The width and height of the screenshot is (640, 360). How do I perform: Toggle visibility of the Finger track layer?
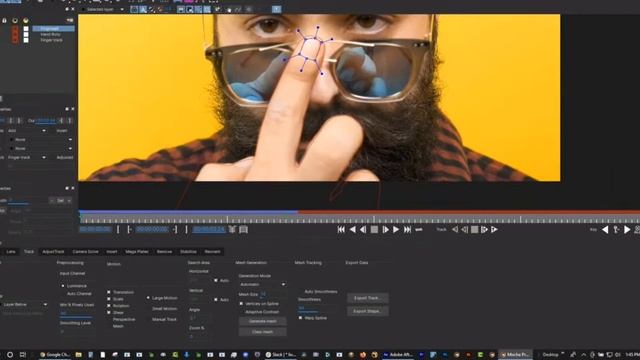point(15,40)
